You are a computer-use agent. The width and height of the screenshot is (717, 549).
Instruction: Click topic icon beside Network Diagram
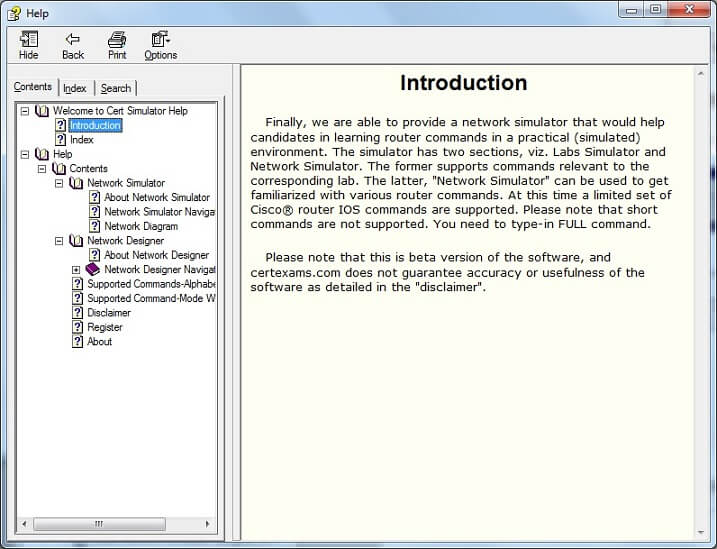click(x=95, y=226)
